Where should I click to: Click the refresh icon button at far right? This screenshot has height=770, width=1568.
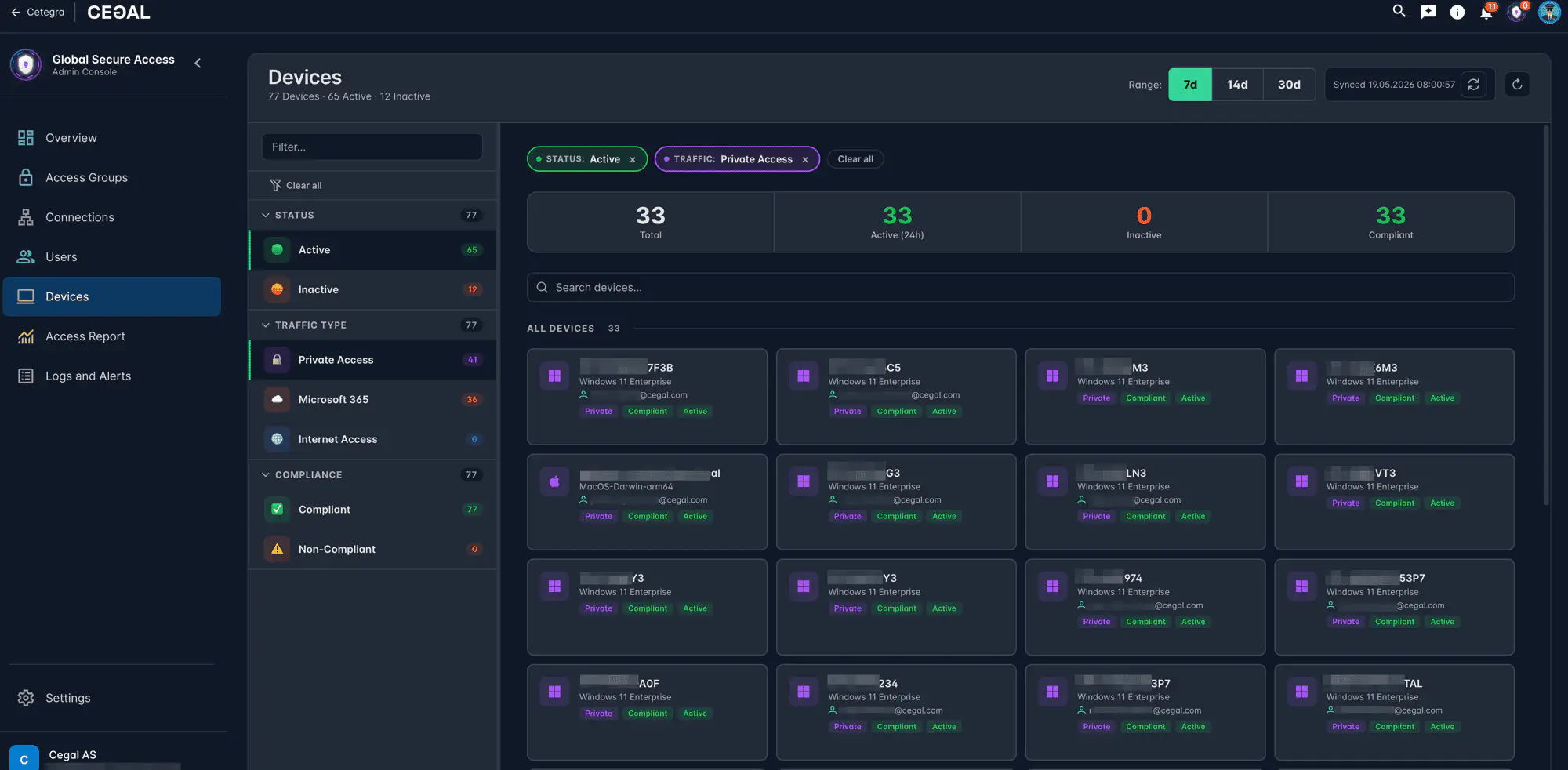tap(1517, 85)
